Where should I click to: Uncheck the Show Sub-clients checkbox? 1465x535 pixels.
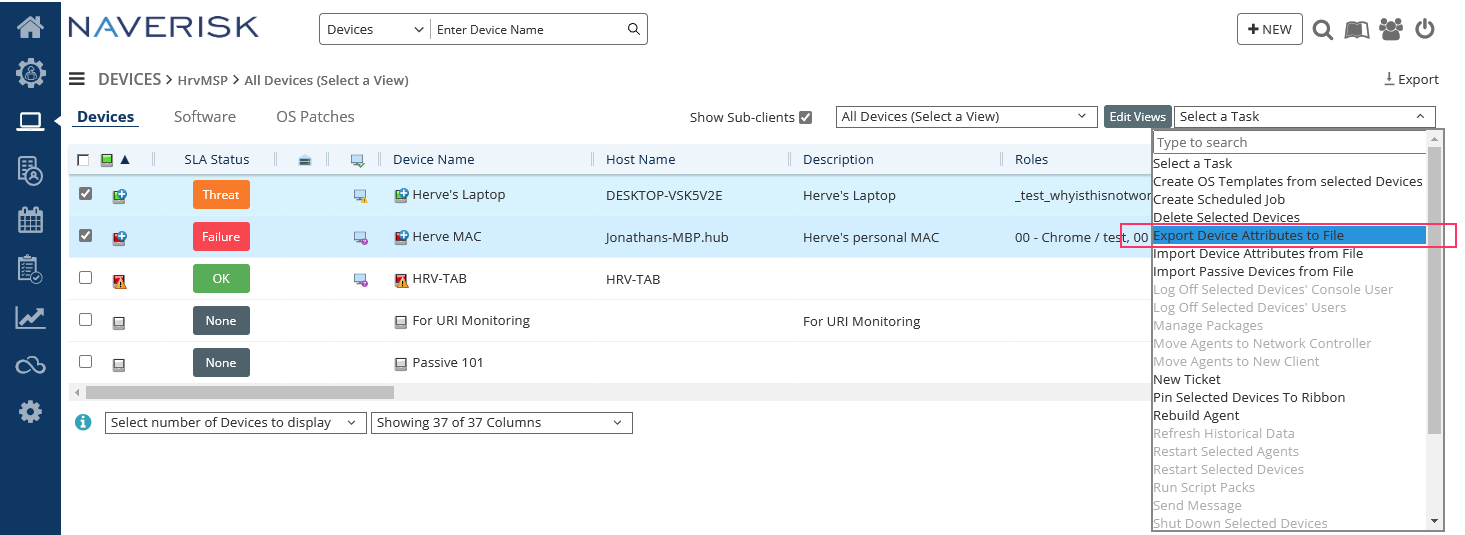pos(806,117)
